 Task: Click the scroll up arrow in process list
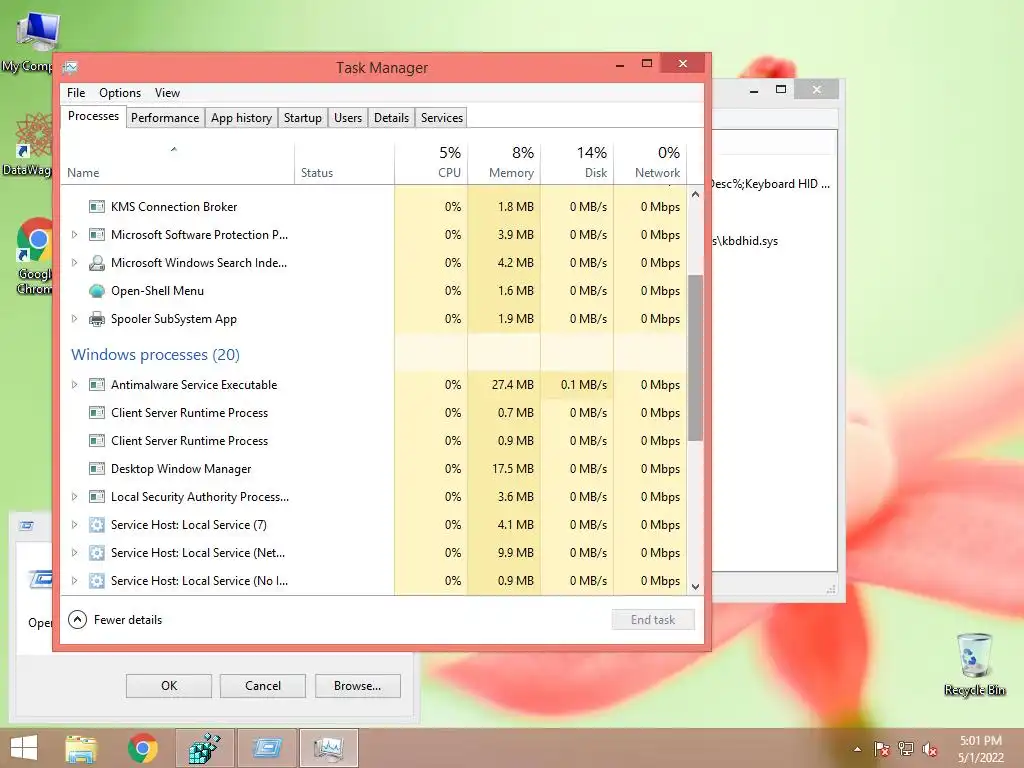pyautogui.click(x=696, y=195)
